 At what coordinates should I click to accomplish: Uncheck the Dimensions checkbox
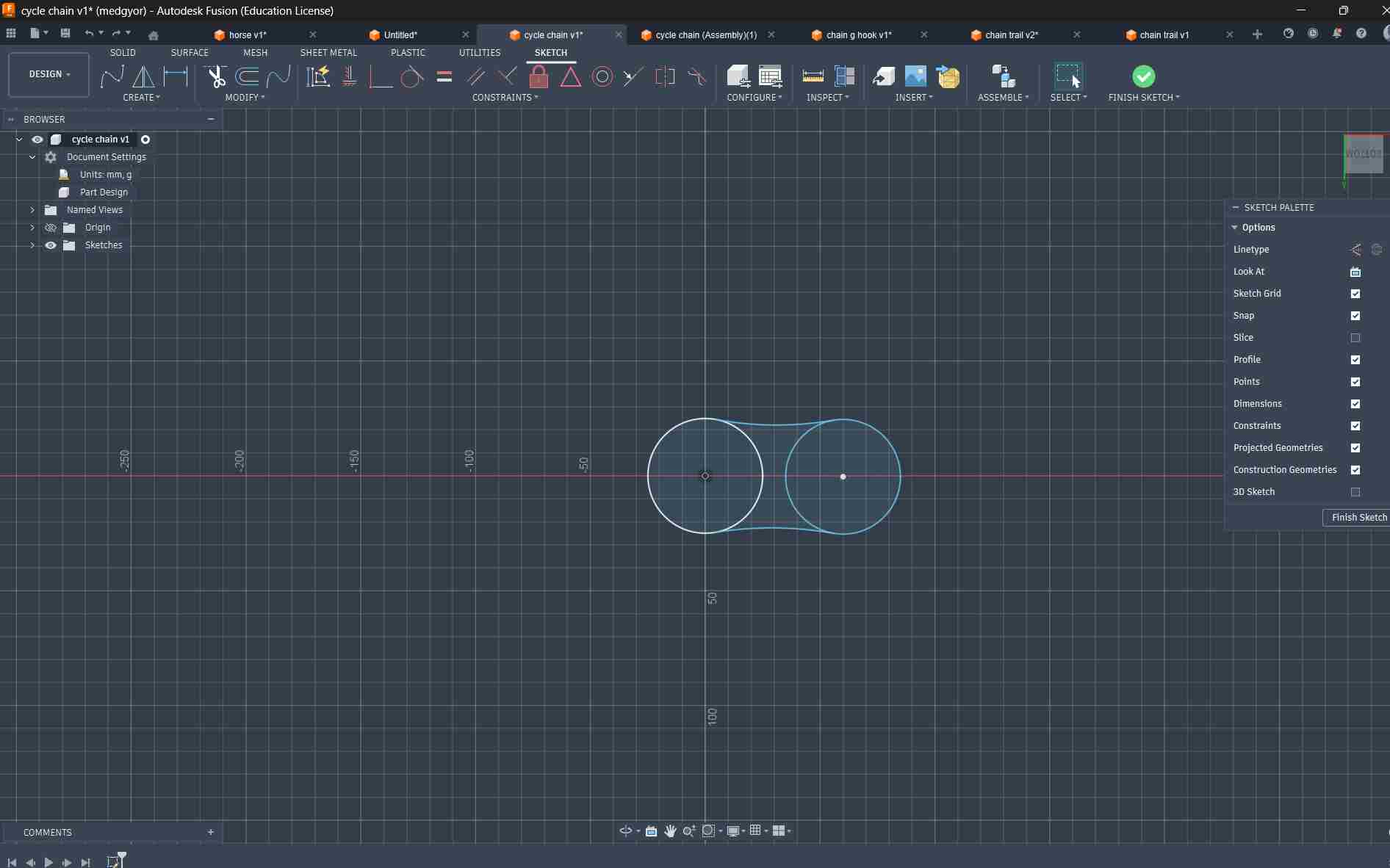click(1355, 404)
